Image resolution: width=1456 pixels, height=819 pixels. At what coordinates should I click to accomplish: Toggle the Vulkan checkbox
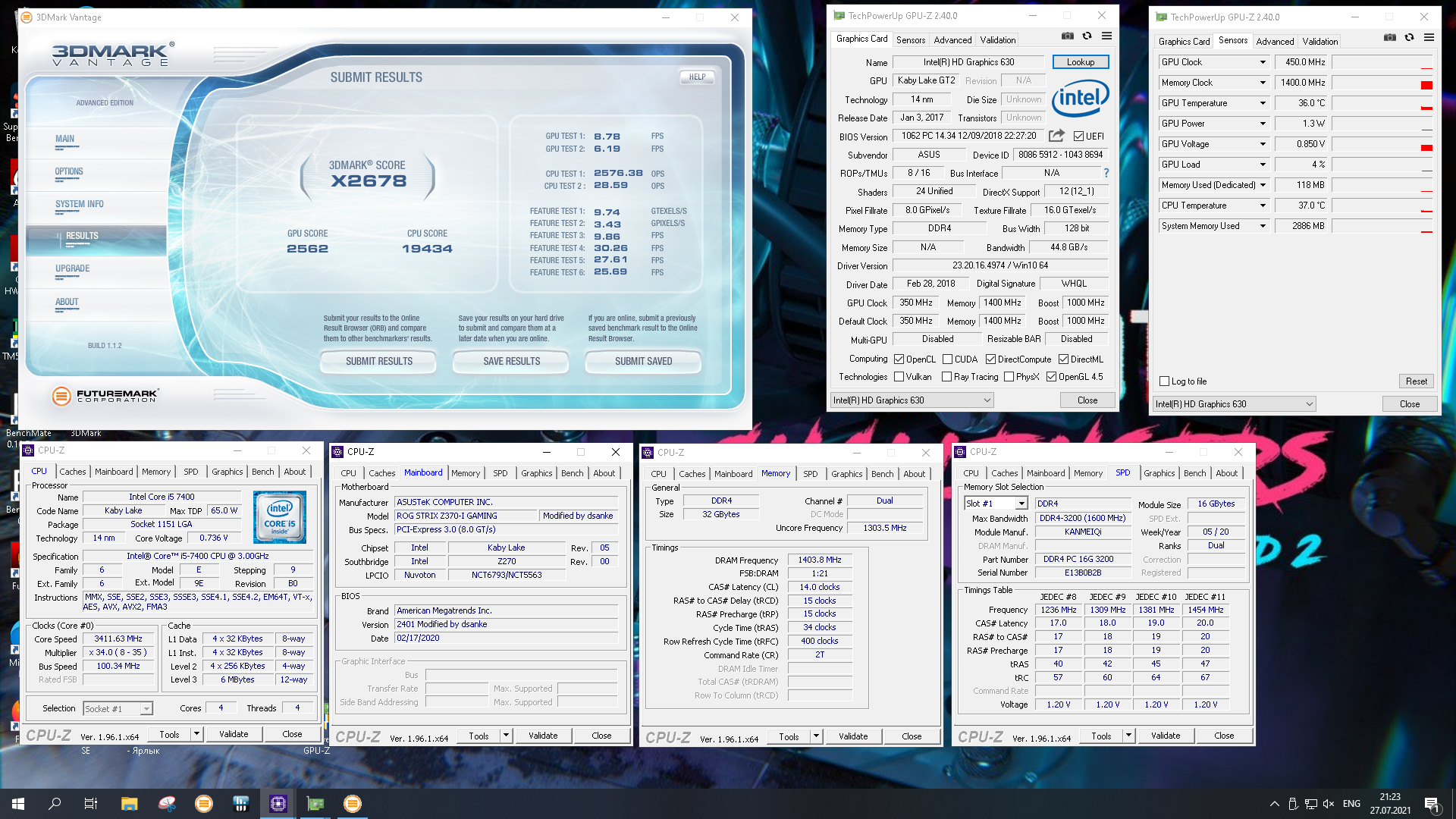[x=899, y=377]
